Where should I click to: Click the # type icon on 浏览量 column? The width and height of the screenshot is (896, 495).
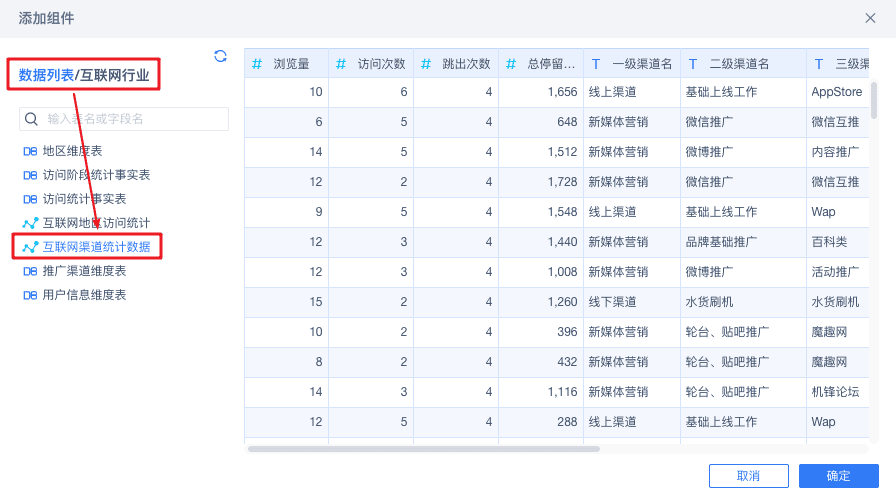(x=257, y=64)
